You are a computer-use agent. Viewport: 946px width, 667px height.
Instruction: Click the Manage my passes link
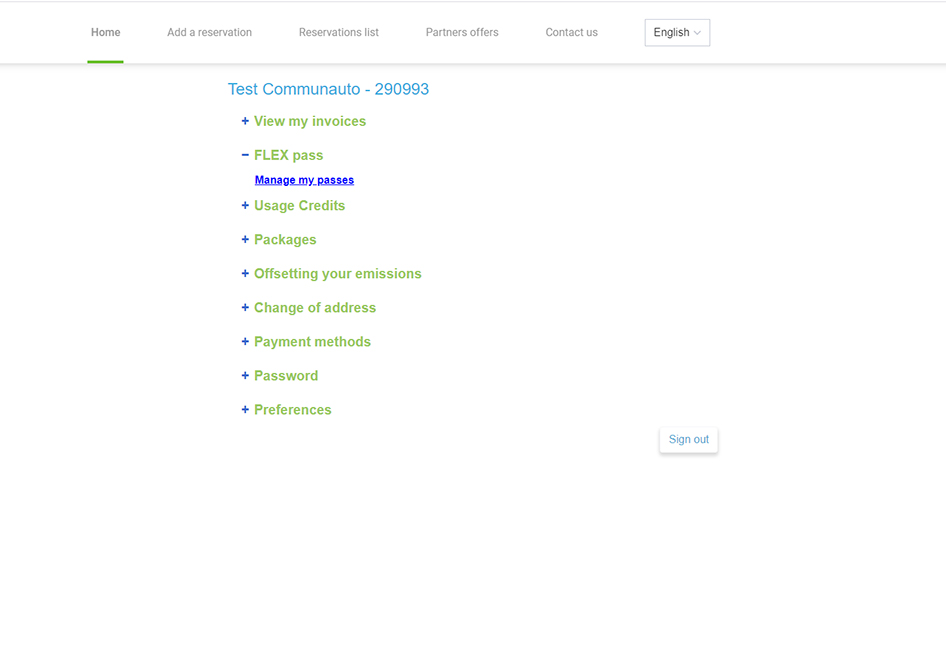(x=304, y=180)
